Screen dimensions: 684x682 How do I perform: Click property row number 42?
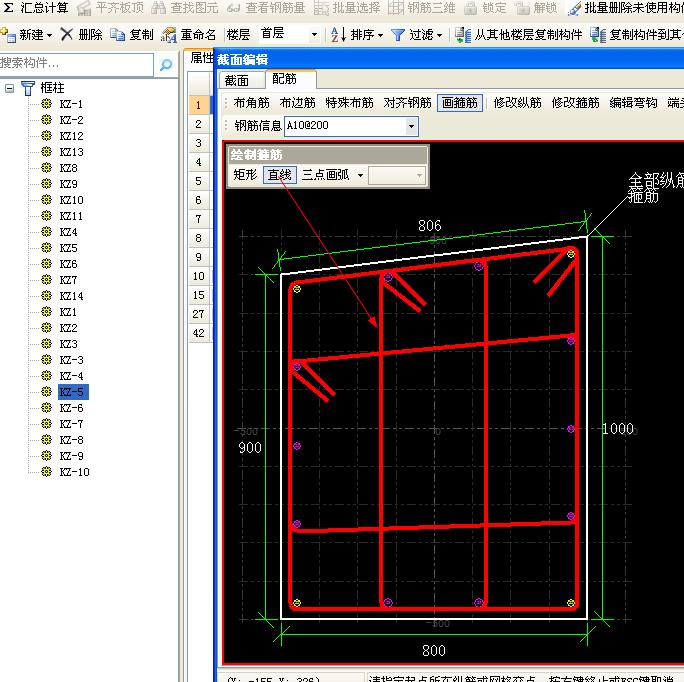(x=198, y=333)
